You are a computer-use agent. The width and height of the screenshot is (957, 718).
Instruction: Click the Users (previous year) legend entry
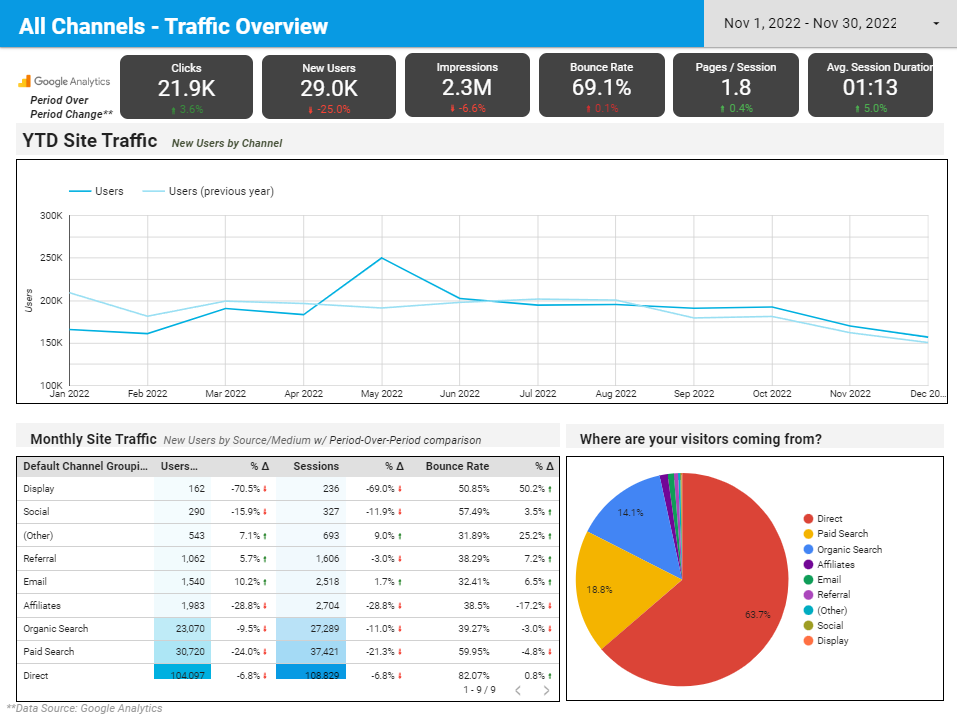[x=208, y=191]
